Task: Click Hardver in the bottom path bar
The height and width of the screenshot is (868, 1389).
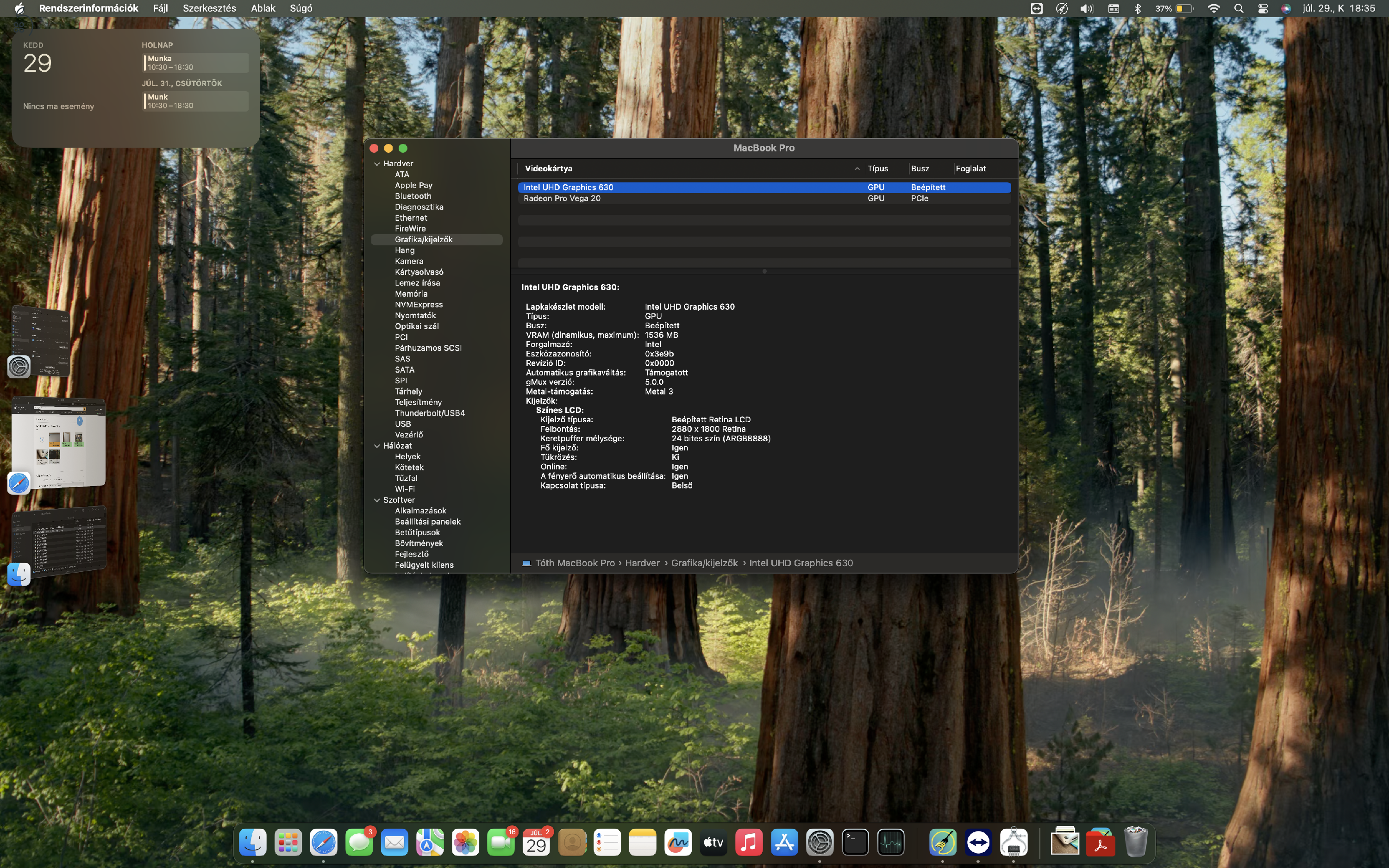Action: tap(642, 563)
